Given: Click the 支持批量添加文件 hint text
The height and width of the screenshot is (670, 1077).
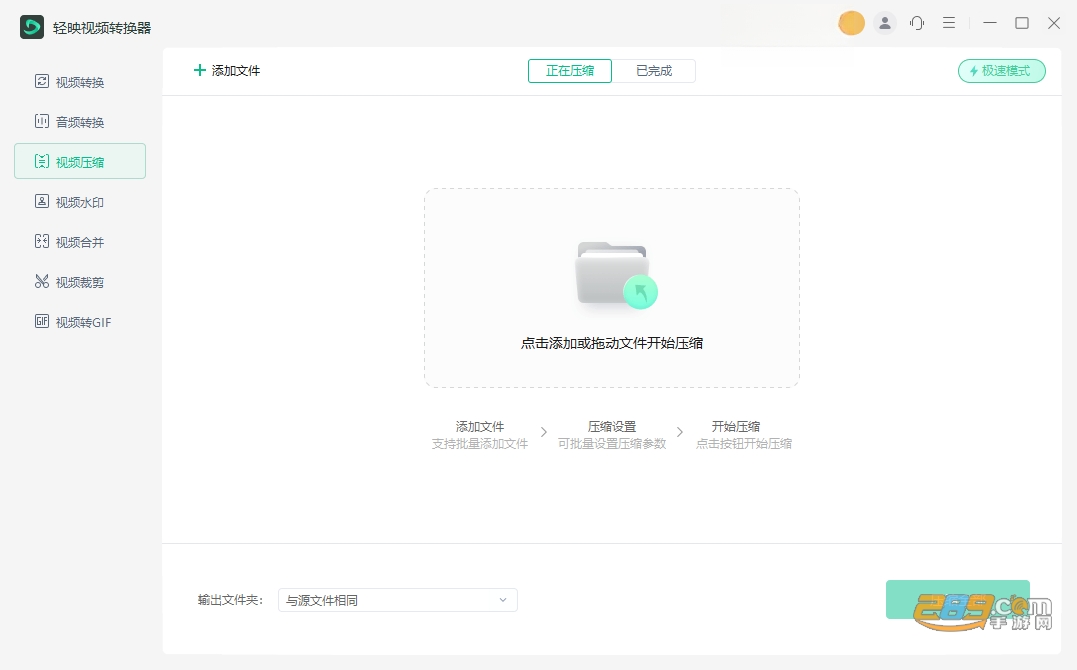Looking at the screenshot, I should (x=479, y=444).
